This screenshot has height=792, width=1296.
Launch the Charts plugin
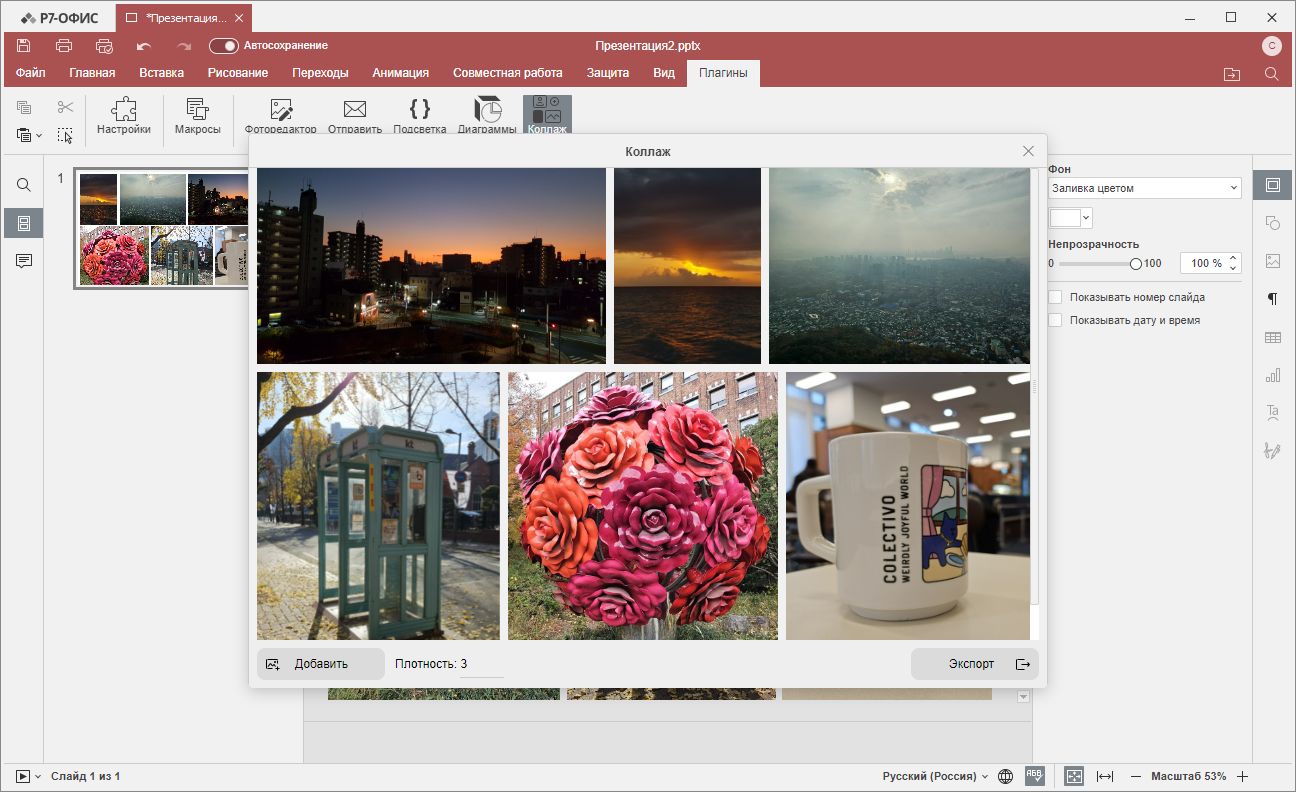pyautogui.click(x=487, y=115)
